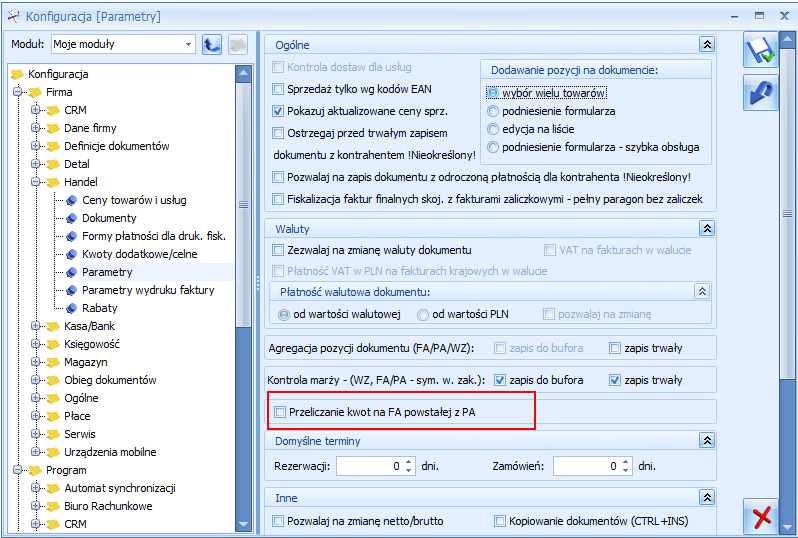This screenshot has height=538, width=798.
Task: Select edycja na liście radio option
Action: point(493,129)
